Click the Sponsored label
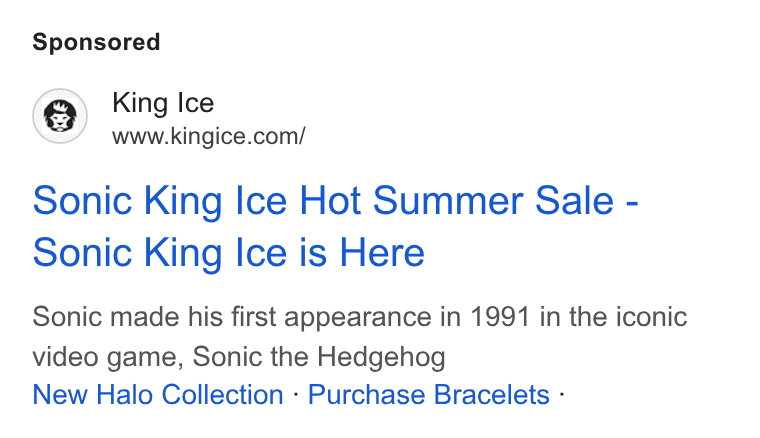760x438 pixels. (x=96, y=42)
